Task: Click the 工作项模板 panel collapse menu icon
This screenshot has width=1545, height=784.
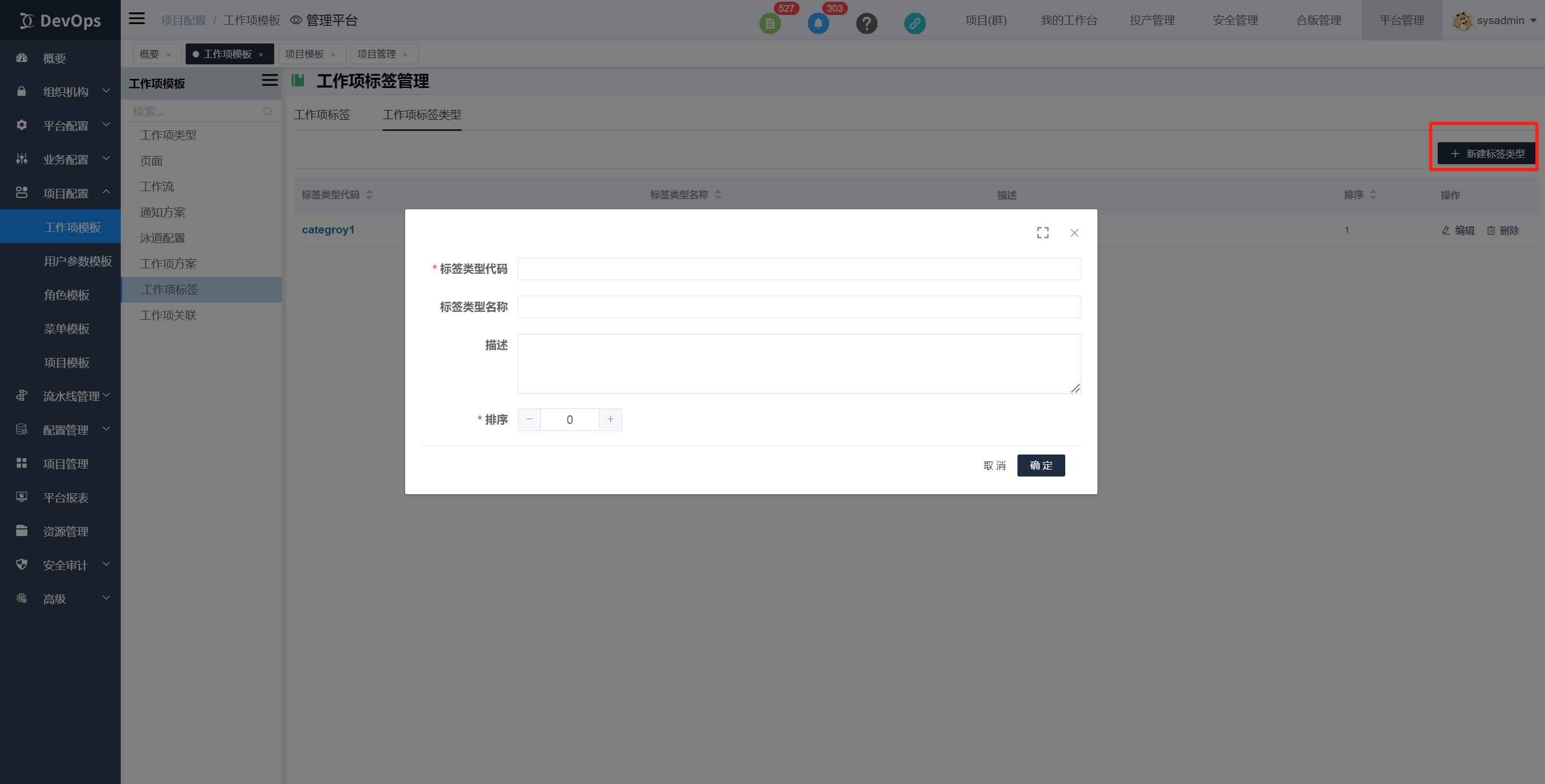Action: 269,80
